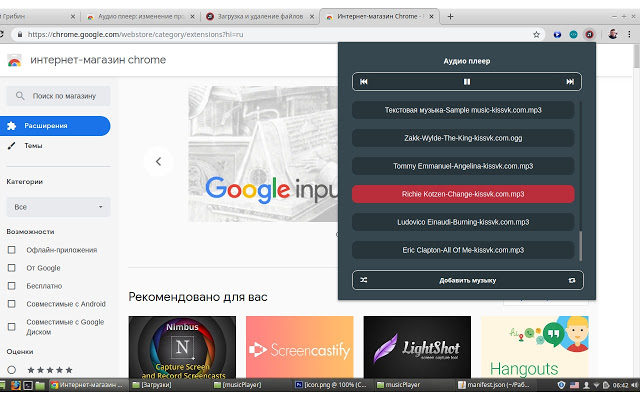Toggle shuffle in audio player

point(364,280)
